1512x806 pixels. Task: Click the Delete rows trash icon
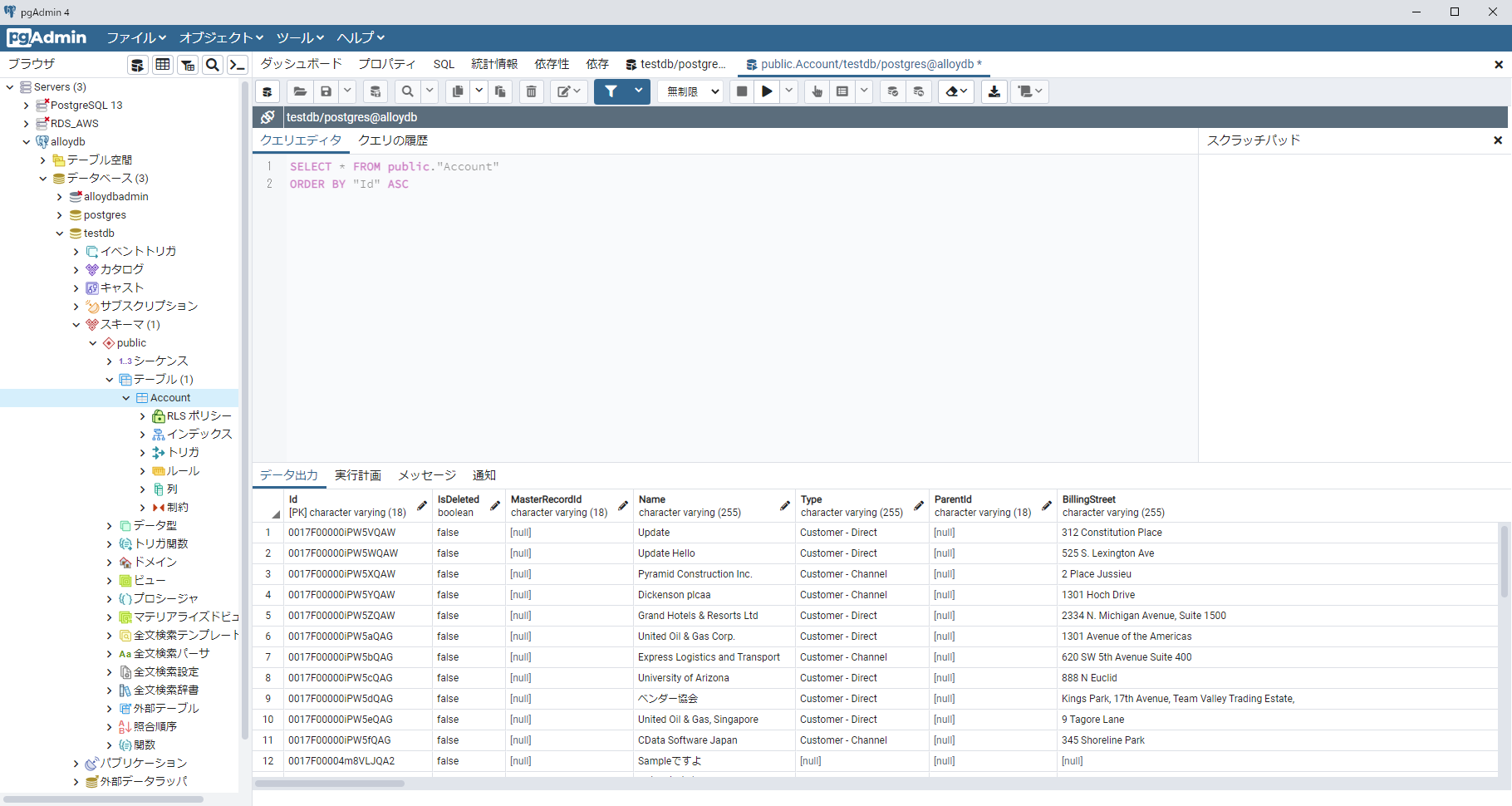(532, 91)
